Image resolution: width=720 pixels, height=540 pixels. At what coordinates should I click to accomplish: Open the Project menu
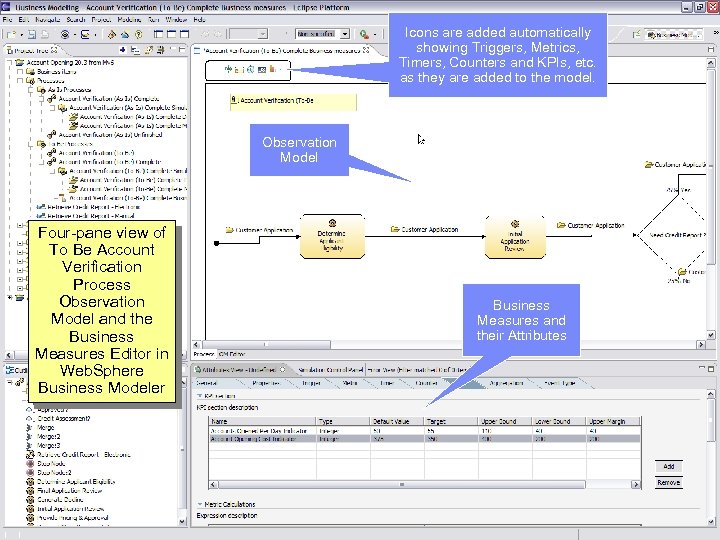(101, 20)
